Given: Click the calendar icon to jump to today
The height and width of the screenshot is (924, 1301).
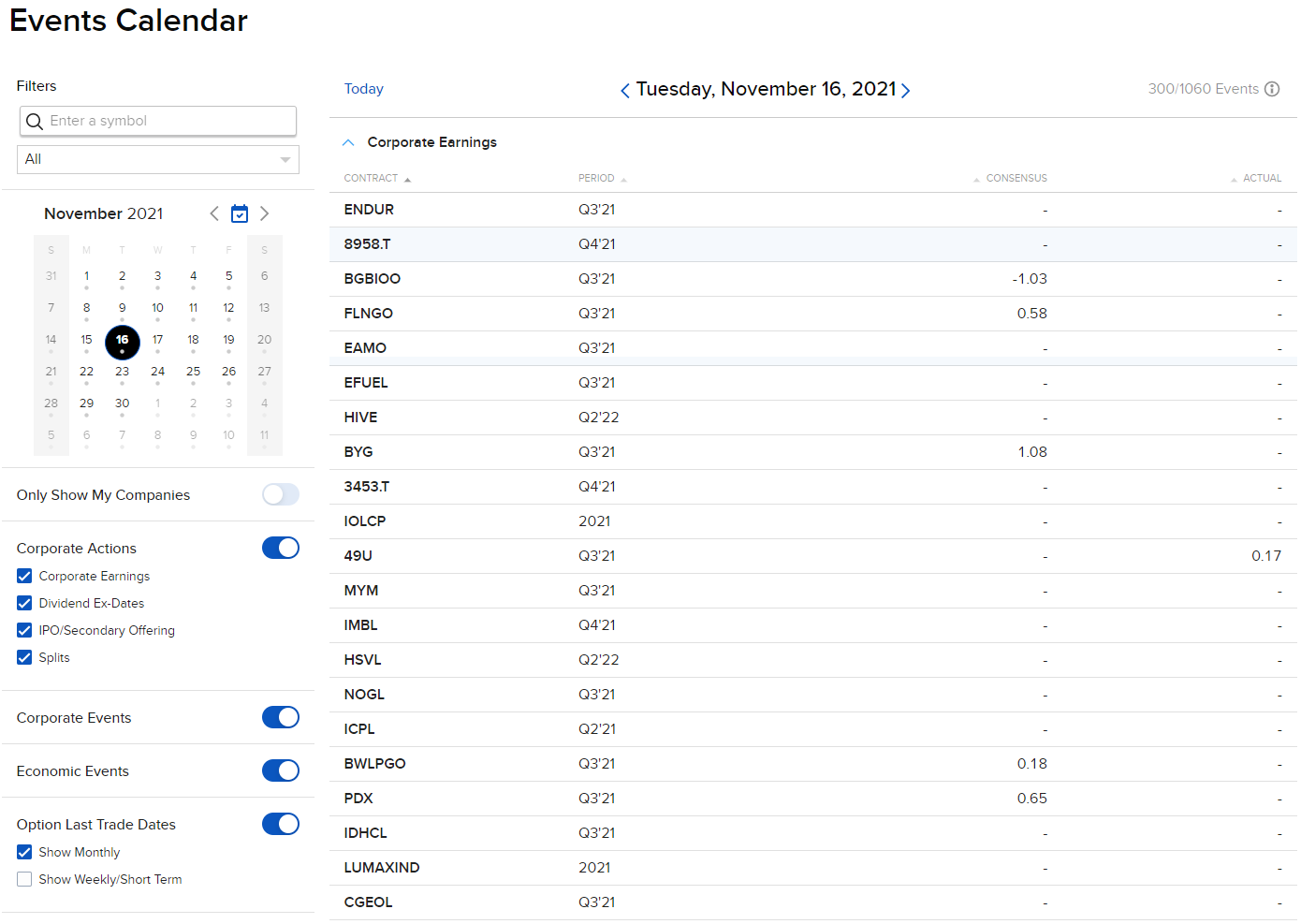Looking at the screenshot, I should [x=240, y=213].
